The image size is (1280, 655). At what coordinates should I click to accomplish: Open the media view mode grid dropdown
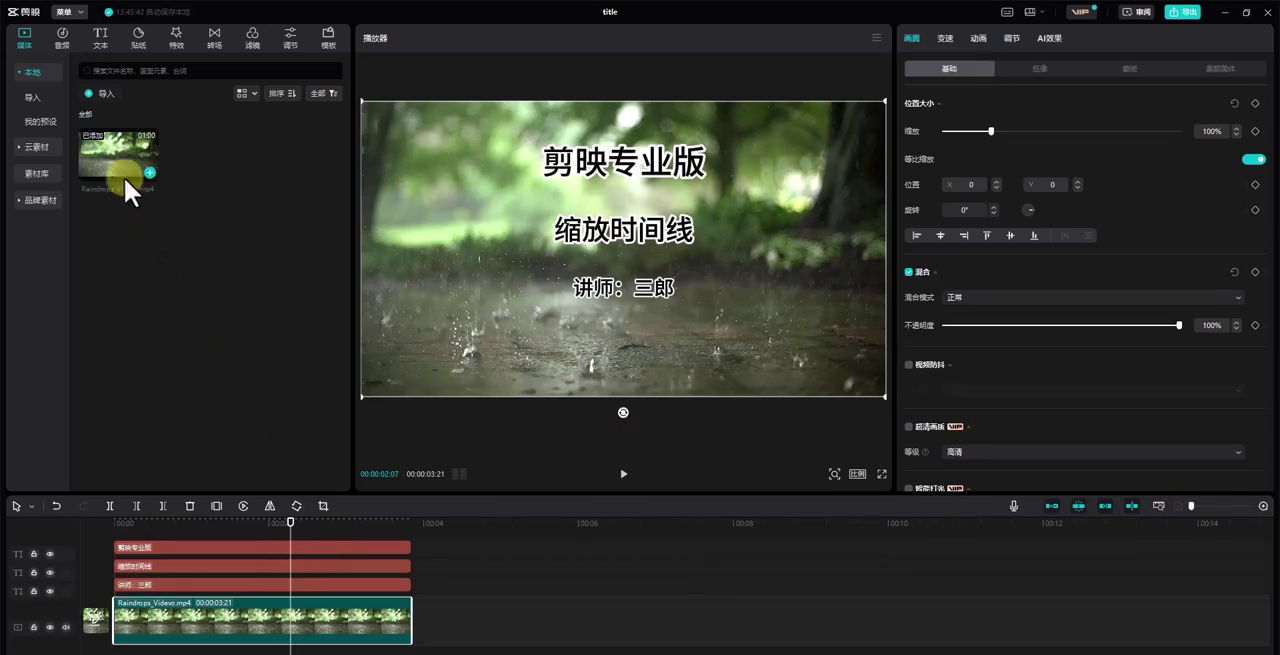coord(246,93)
